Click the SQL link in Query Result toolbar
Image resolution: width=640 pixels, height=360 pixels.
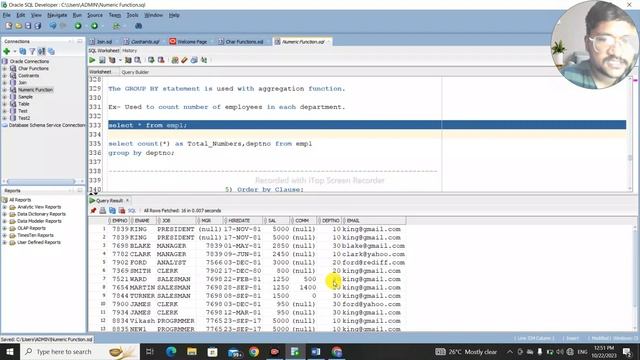click(x=131, y=211)
